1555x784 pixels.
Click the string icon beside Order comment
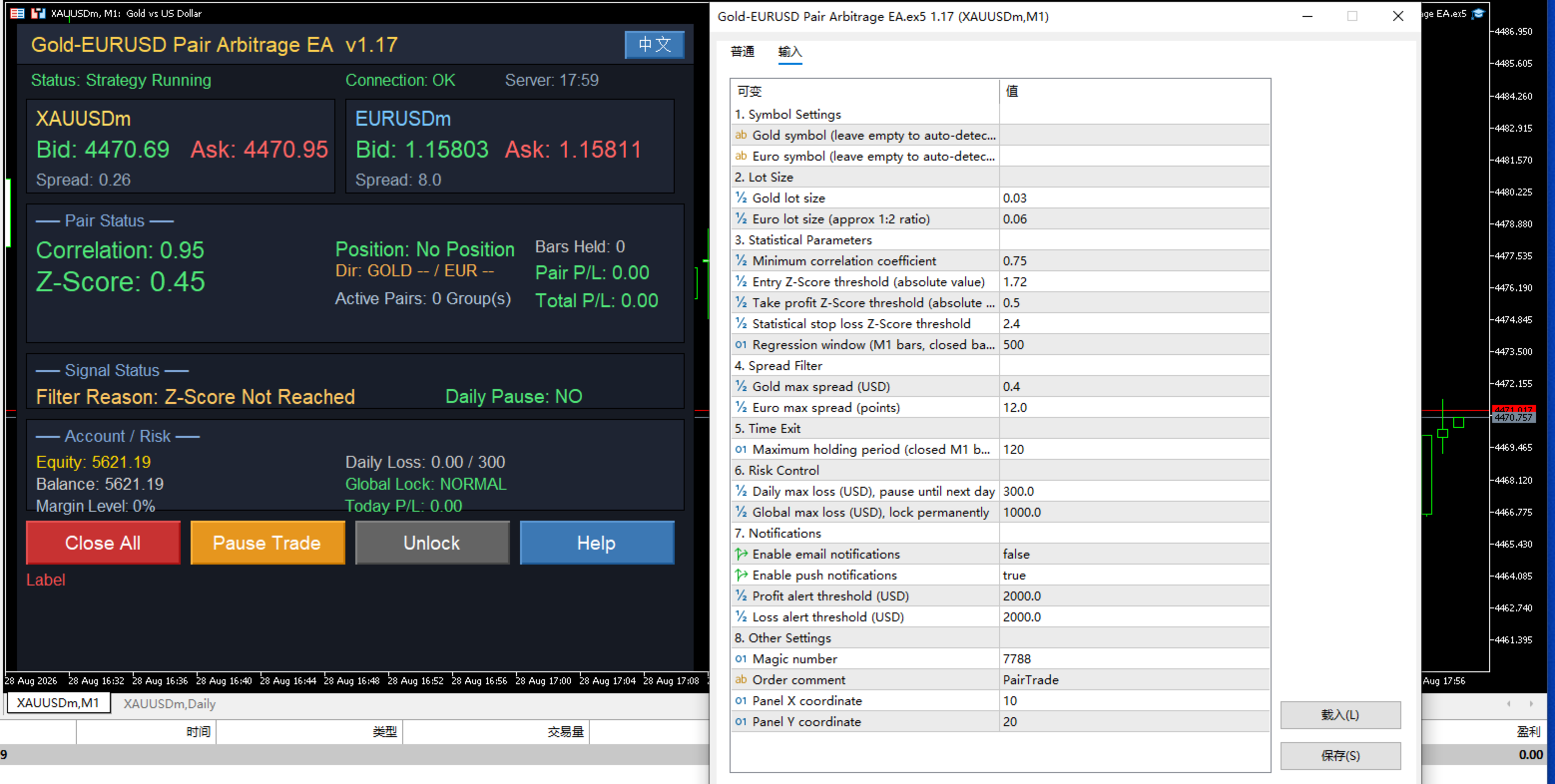[x=741, y=679]
